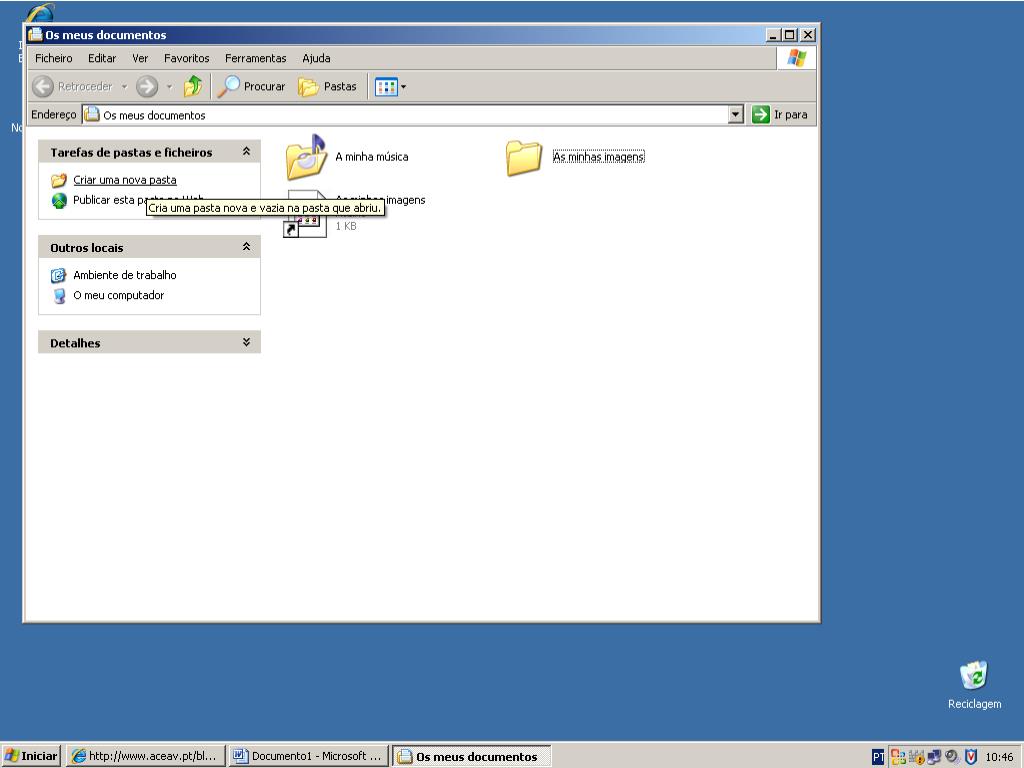Click the folder icon in address bar

[92, 114]
